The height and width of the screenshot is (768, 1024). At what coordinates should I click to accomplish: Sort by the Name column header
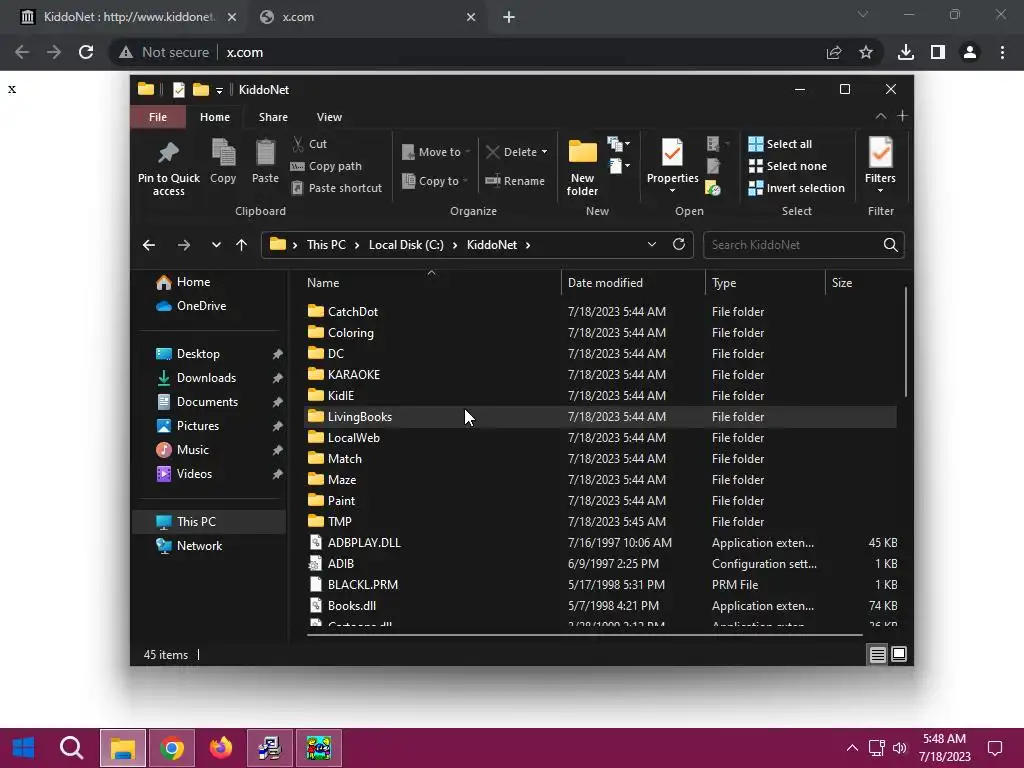(x=431, y=283)
